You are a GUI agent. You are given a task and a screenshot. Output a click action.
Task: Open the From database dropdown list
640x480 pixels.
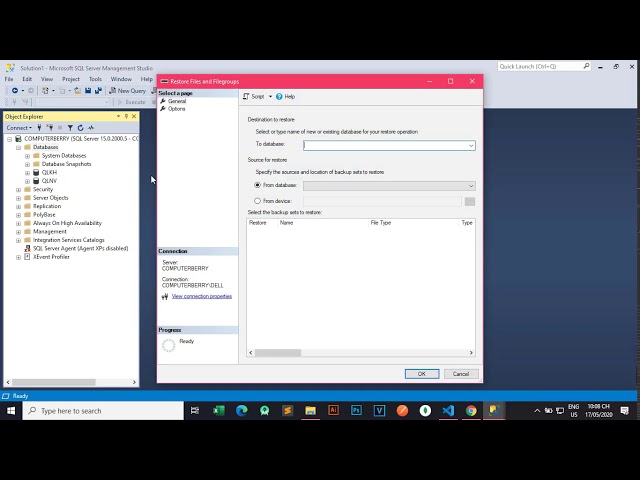[471, 186]
